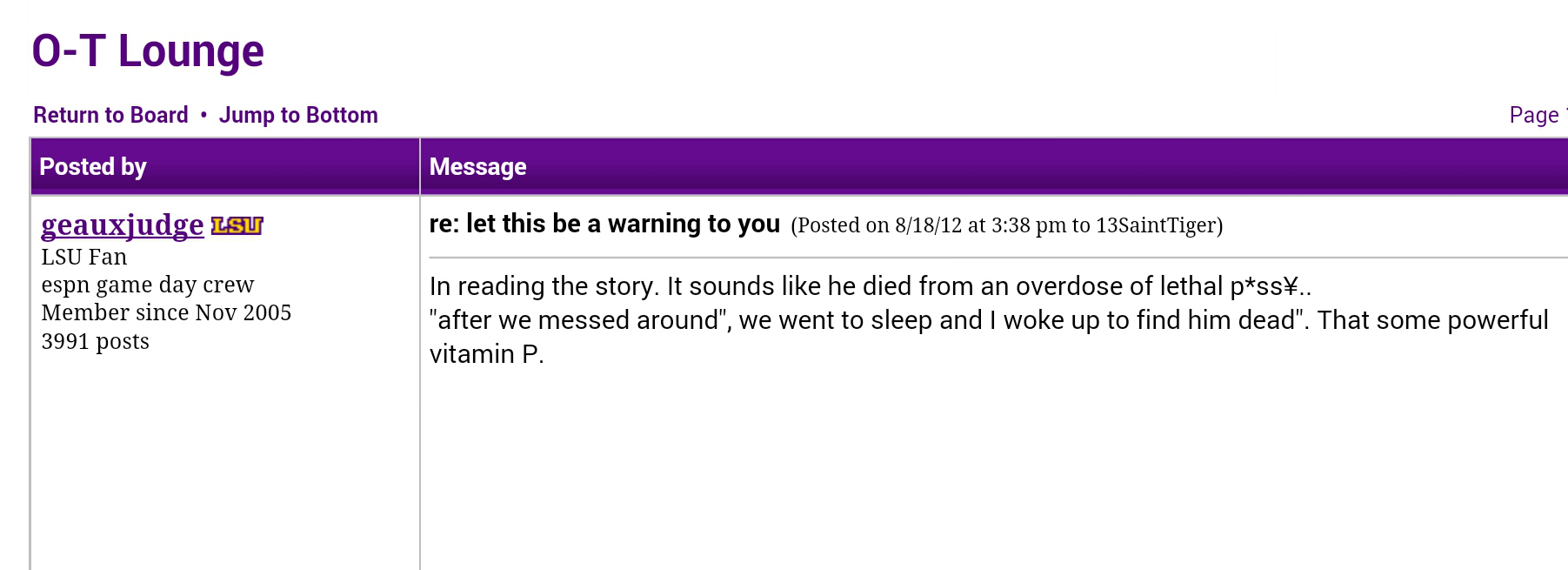Click the bullet separator between nav links
Screen dimensions: 1568x570
pos(204,115)
